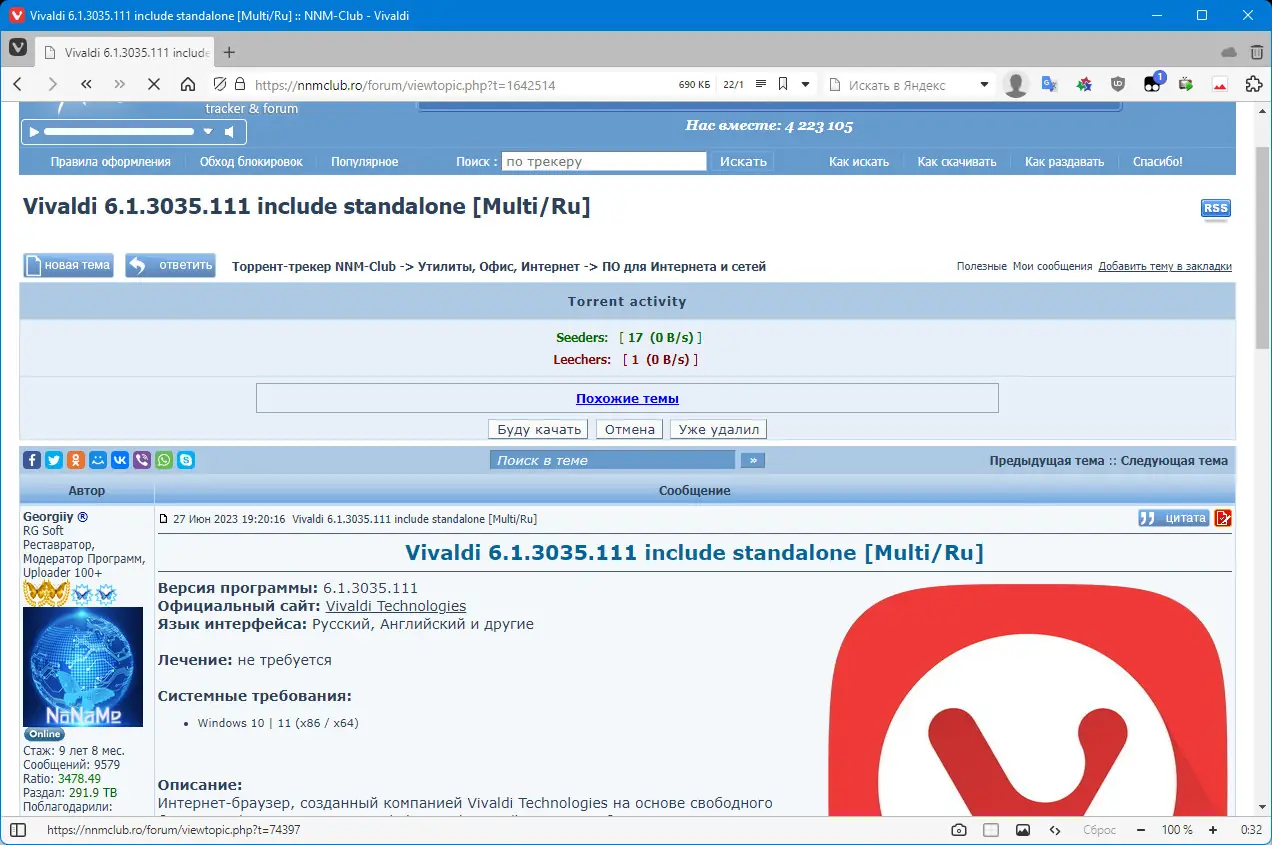Click the topic search go button

click(x=752, y=460)
